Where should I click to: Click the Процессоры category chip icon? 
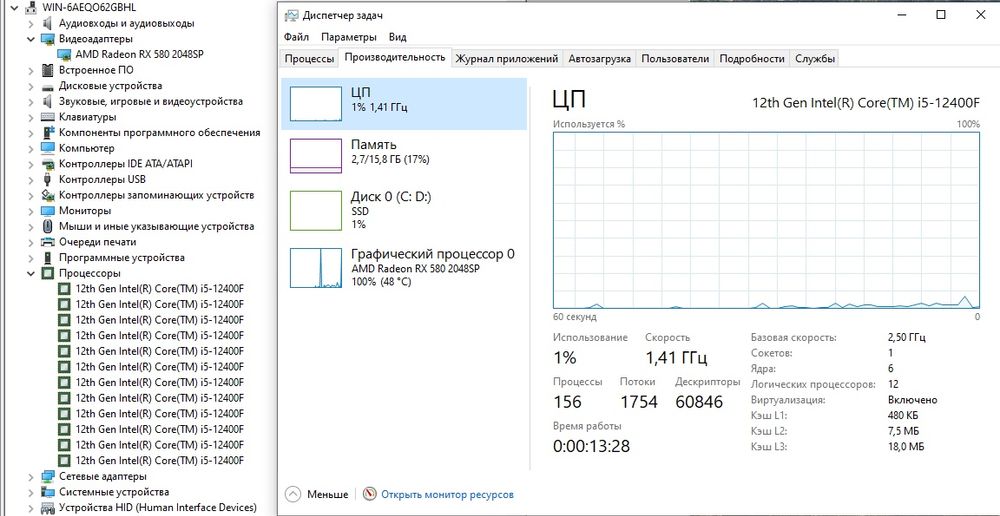pyautogui.click(x=47, y=273)
